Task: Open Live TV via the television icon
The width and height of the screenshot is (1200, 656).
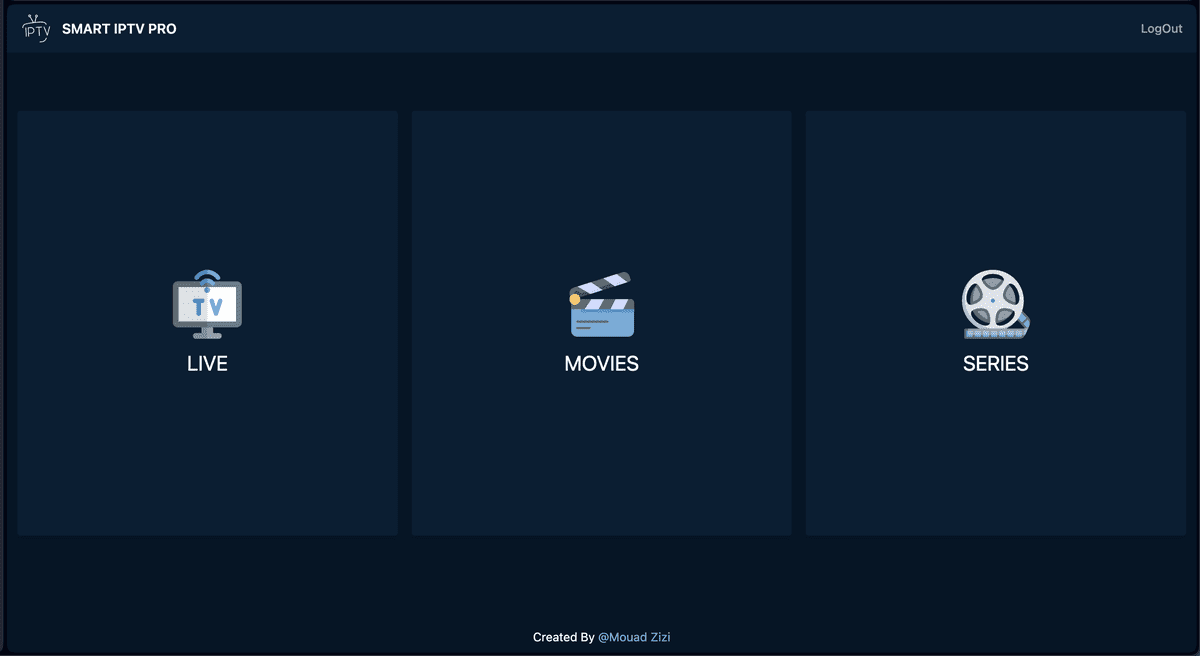Action: pyautogui.click(x=207, y=304)
